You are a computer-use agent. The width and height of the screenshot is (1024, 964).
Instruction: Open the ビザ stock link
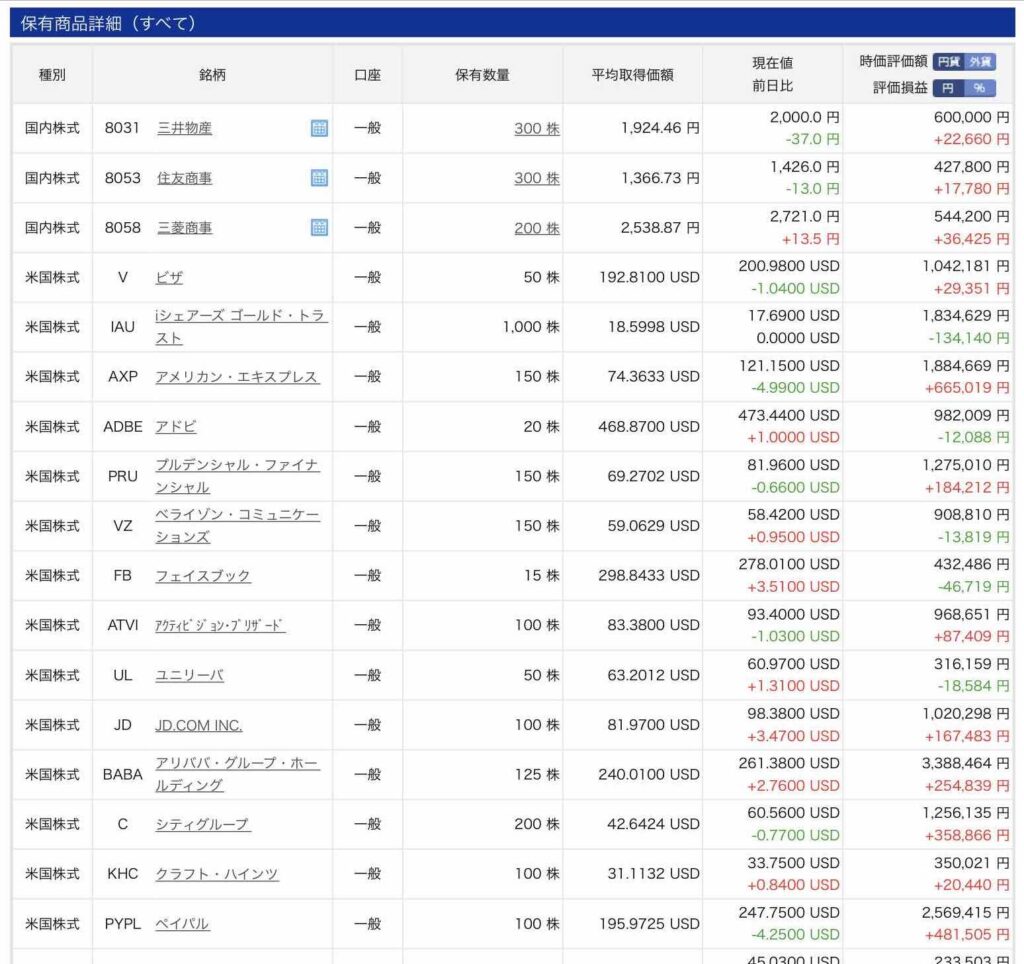click(169, 278)
